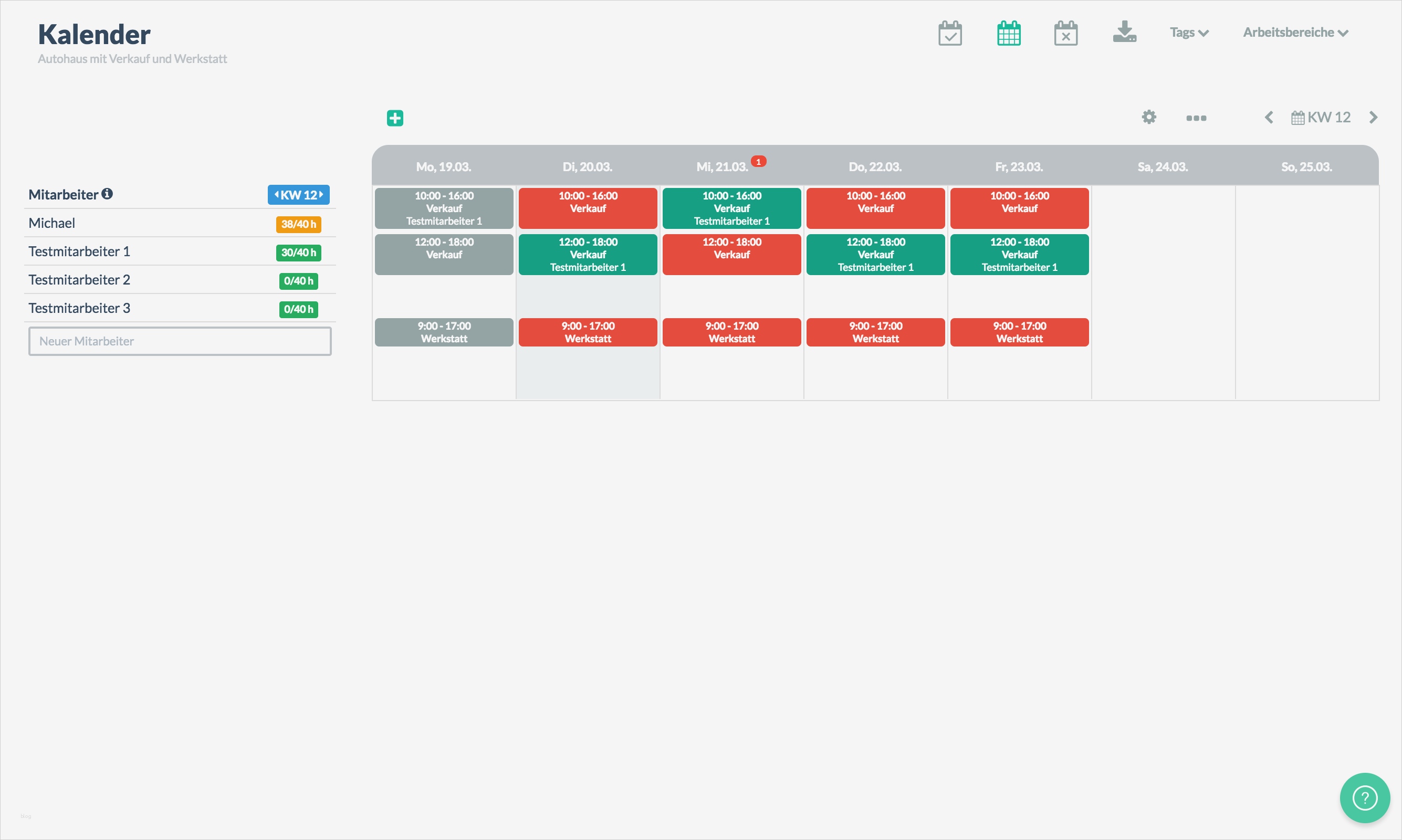
Task: Open the KW 12 week picker
Action: point(1321,117)
